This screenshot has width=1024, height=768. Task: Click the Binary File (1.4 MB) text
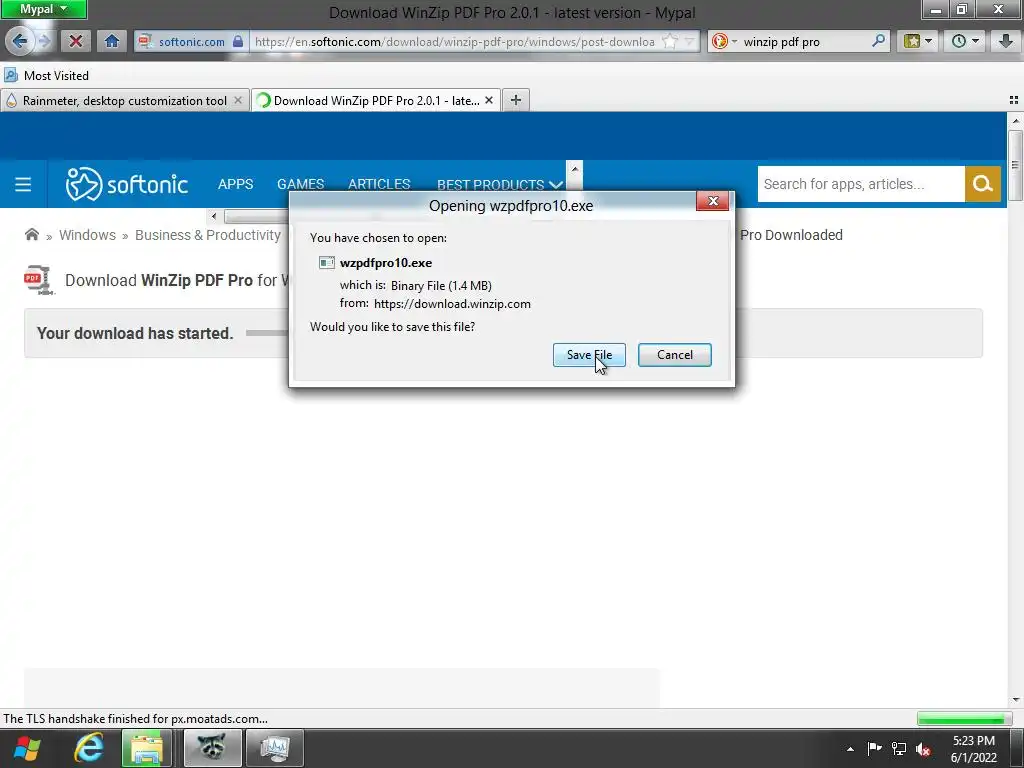click(x=441, y=285)
